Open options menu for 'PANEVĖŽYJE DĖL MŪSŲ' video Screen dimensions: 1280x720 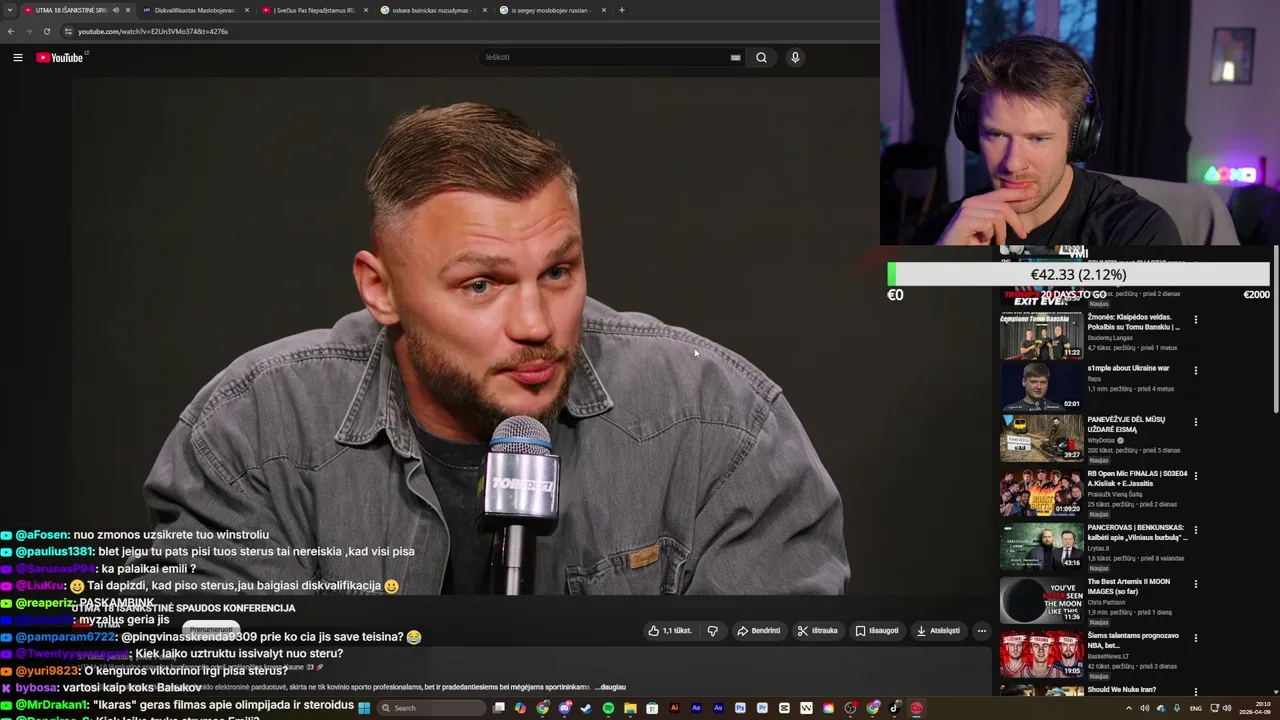(x=1196, y=422)
